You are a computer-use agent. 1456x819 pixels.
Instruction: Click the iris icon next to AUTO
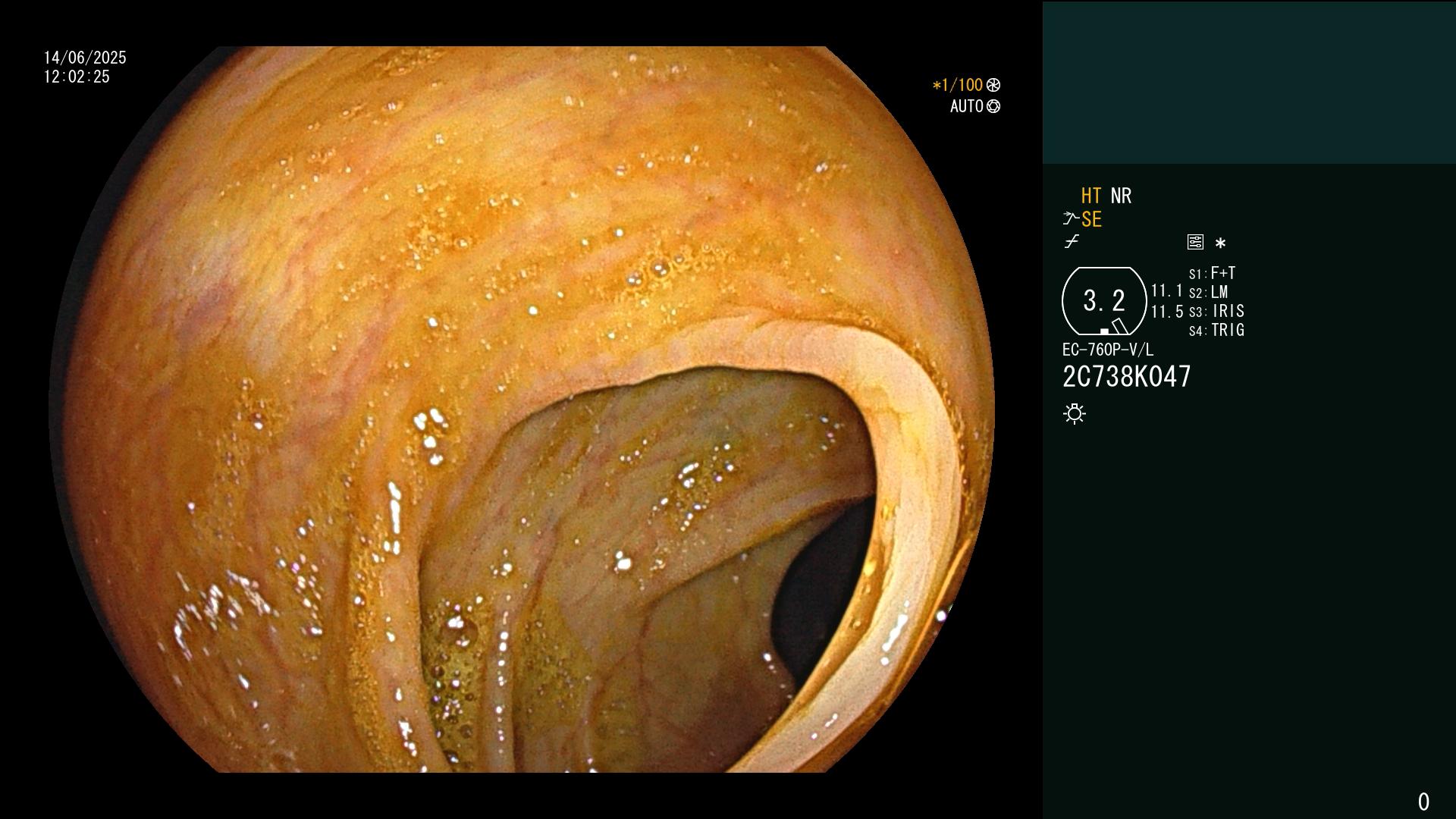993,106
